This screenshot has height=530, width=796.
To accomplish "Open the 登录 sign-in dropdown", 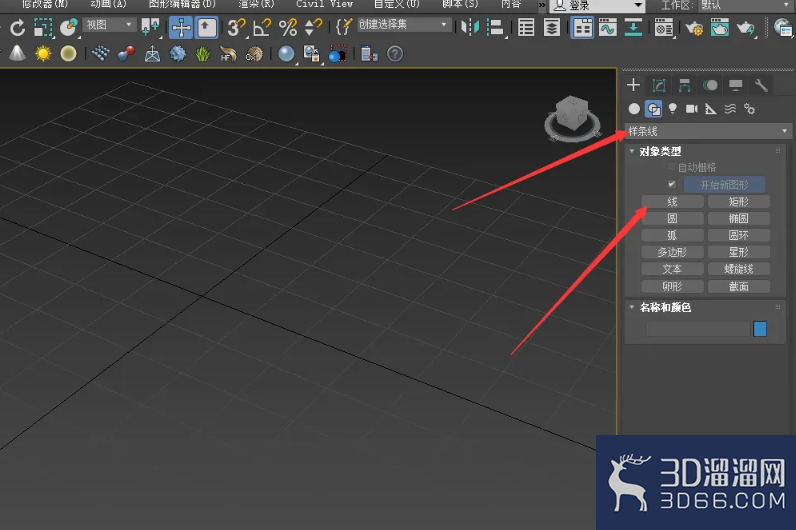I will click(597, 5).
